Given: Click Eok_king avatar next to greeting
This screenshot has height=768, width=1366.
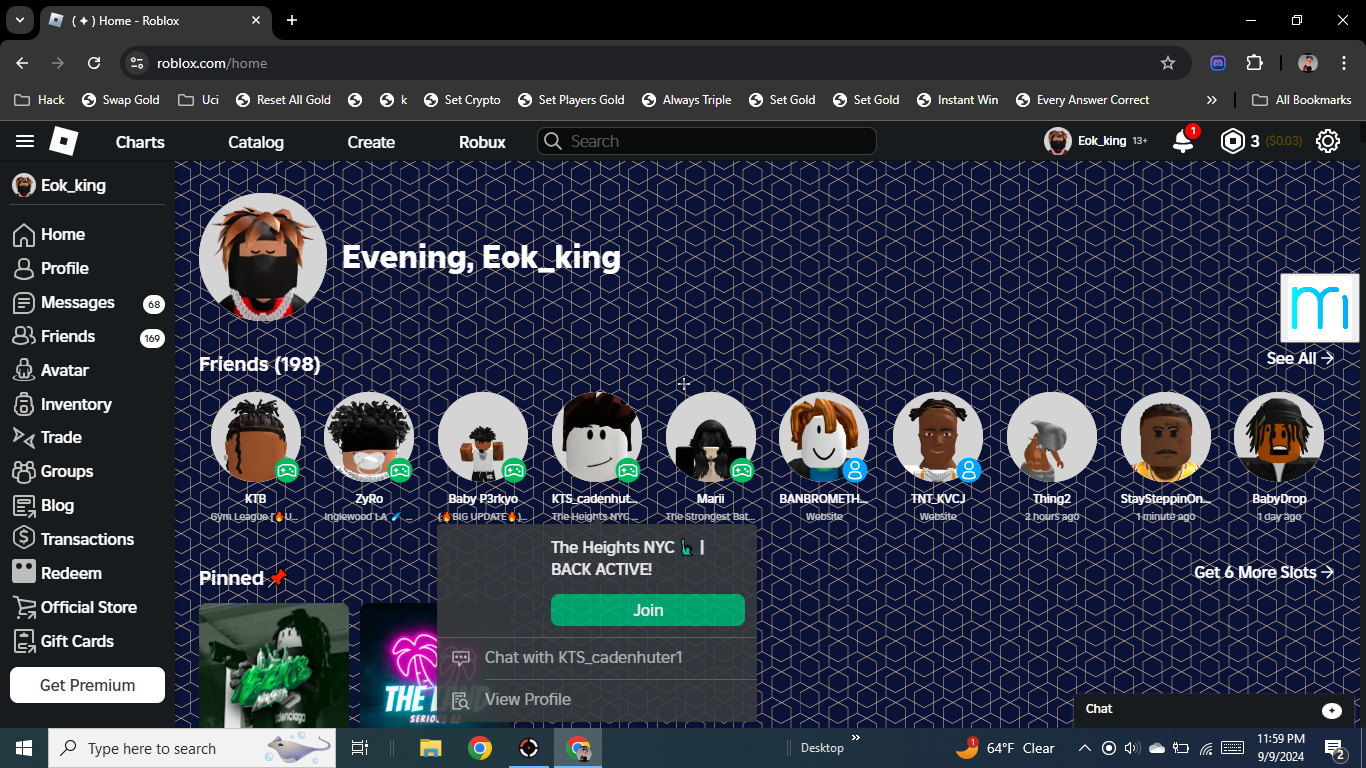Looking at the screenshot, I should click(263, 257).
